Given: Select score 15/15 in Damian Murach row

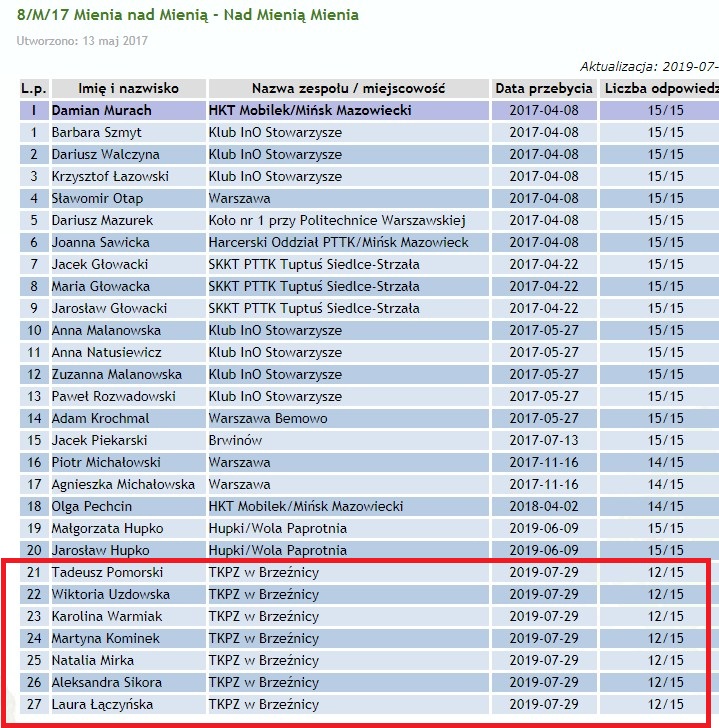Looking at the screenshot, I should [x=666, y=110].
